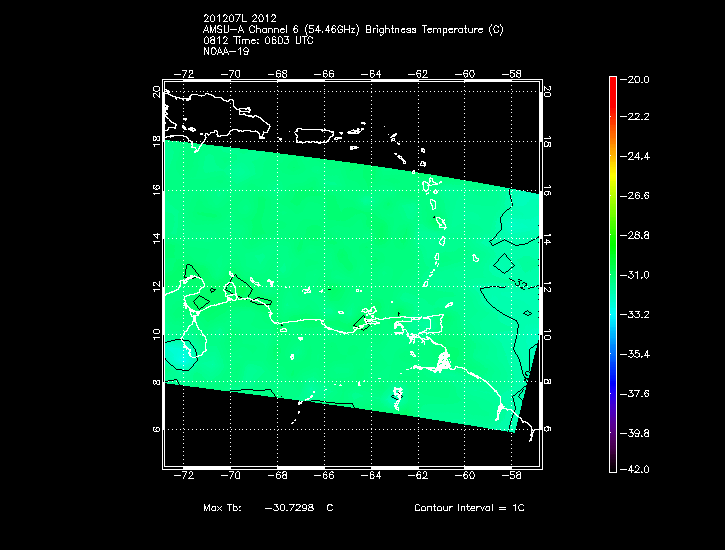This screenshot has height=550, width=725.
Task: Click the '201207L 2012' storm ID title line
Action: pyautogui.click(x=240, y=18)
